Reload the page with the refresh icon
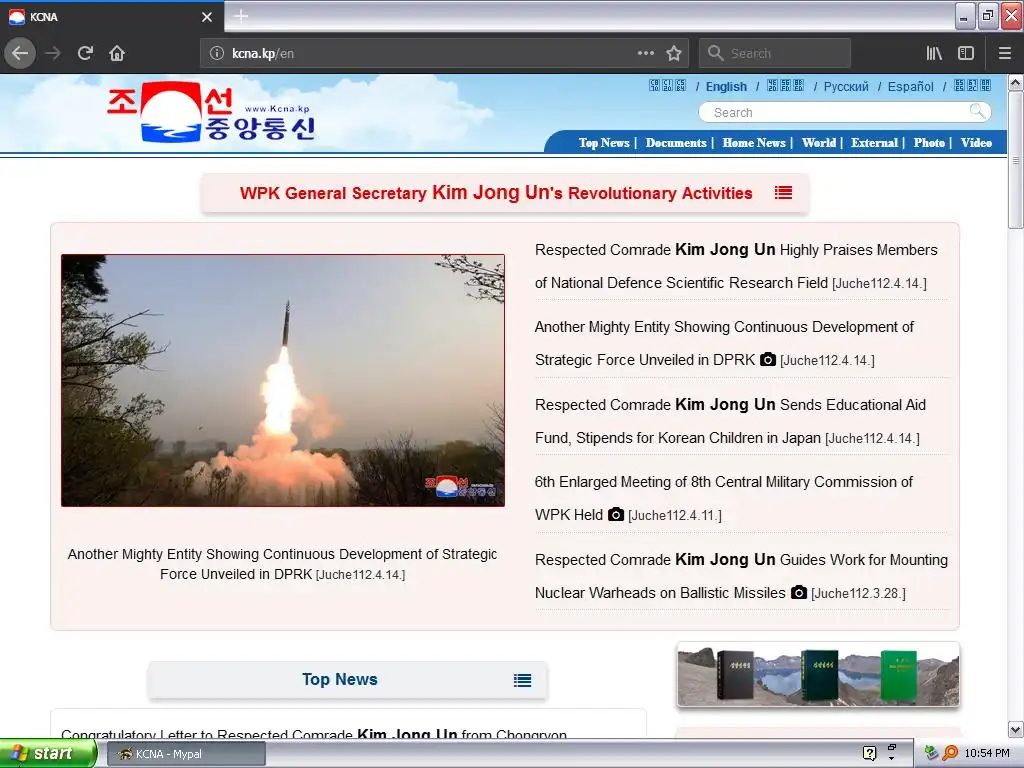The width and height of the screenshot is (1024, 768). pyautogui.click(x=85, y=53)
